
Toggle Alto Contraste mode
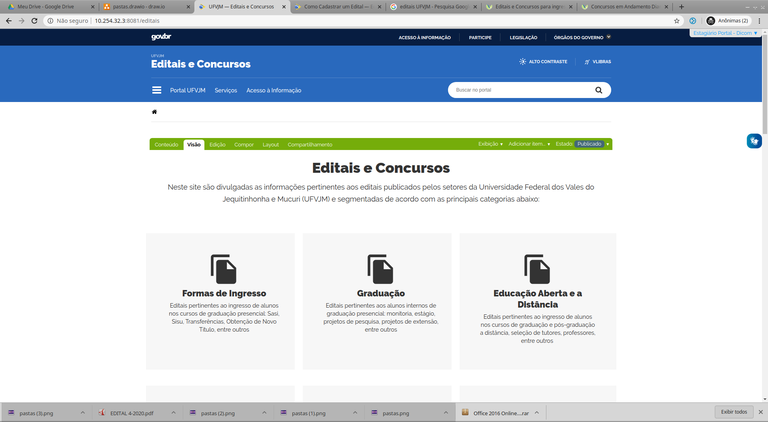coord(543,62)
